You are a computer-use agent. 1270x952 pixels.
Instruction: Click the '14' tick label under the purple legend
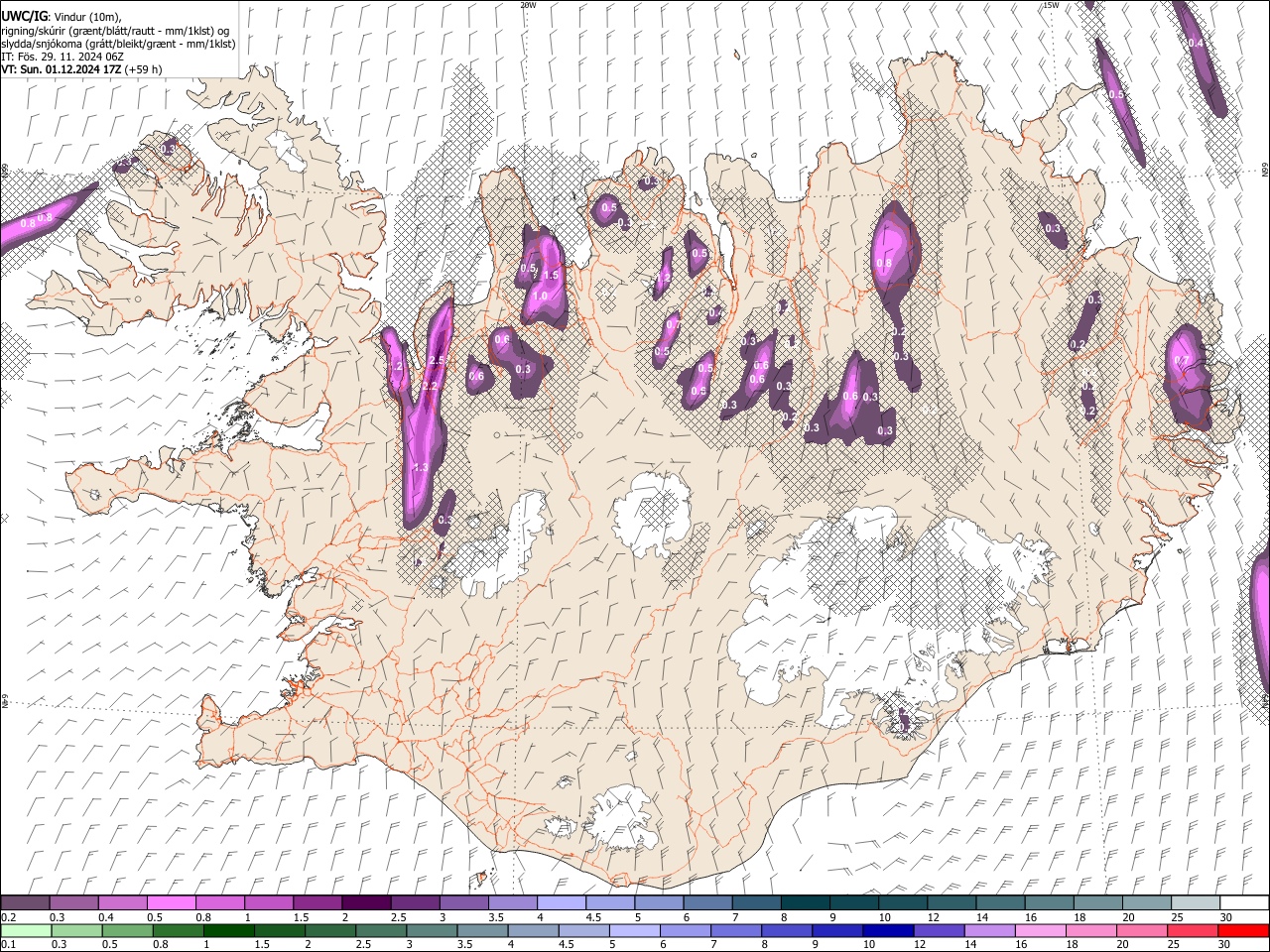click(982, 917)
